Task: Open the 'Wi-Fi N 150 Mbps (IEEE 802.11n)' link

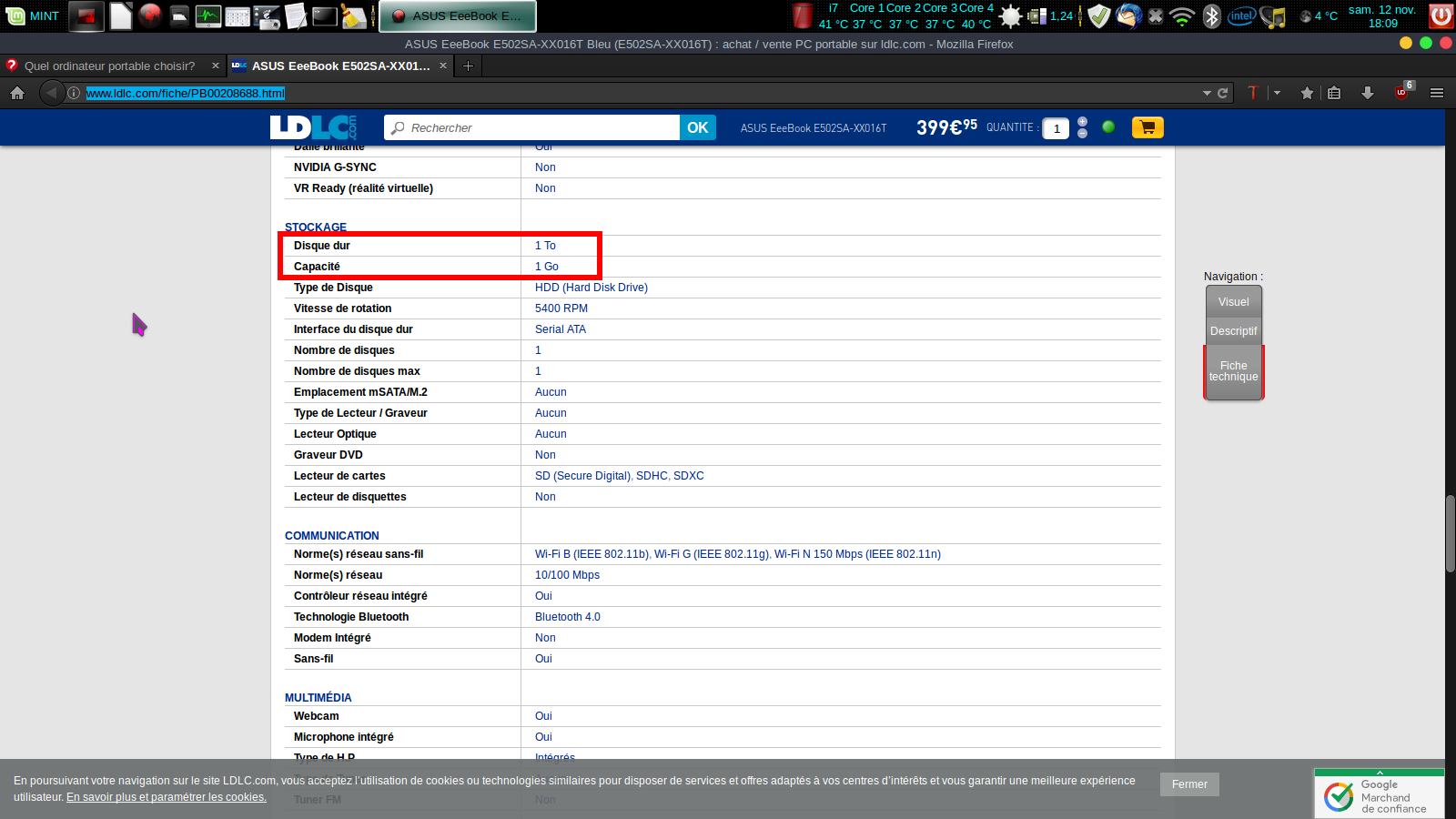Action: coord(857,554)
